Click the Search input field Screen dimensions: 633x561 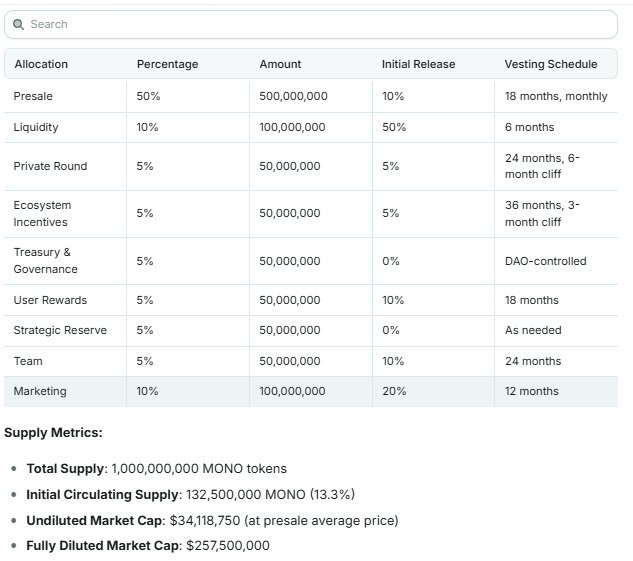point(310,25)
